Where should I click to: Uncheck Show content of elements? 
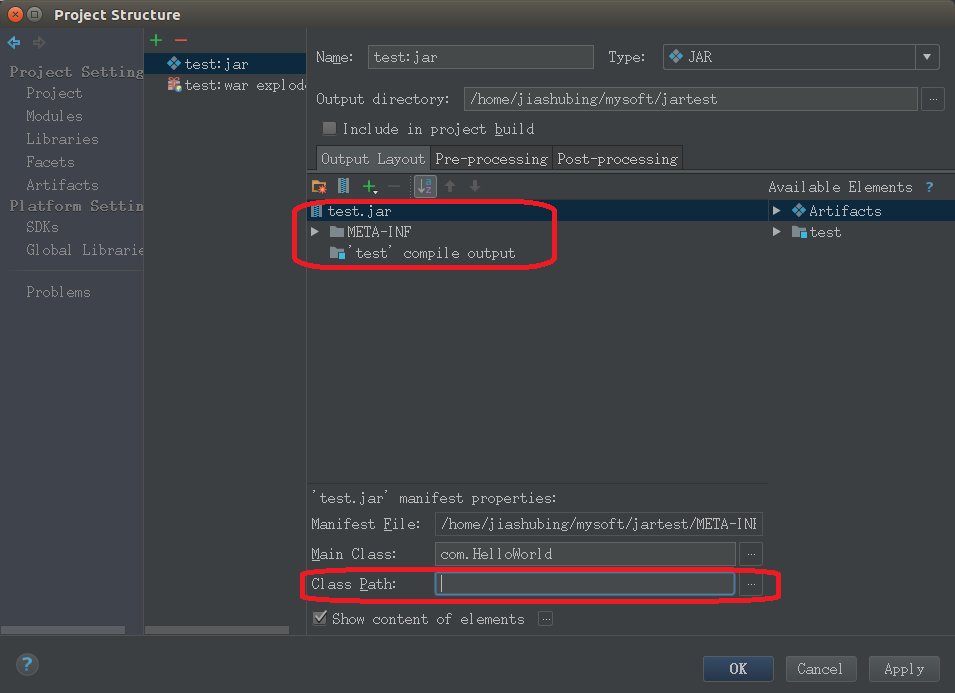pos(320,619)
